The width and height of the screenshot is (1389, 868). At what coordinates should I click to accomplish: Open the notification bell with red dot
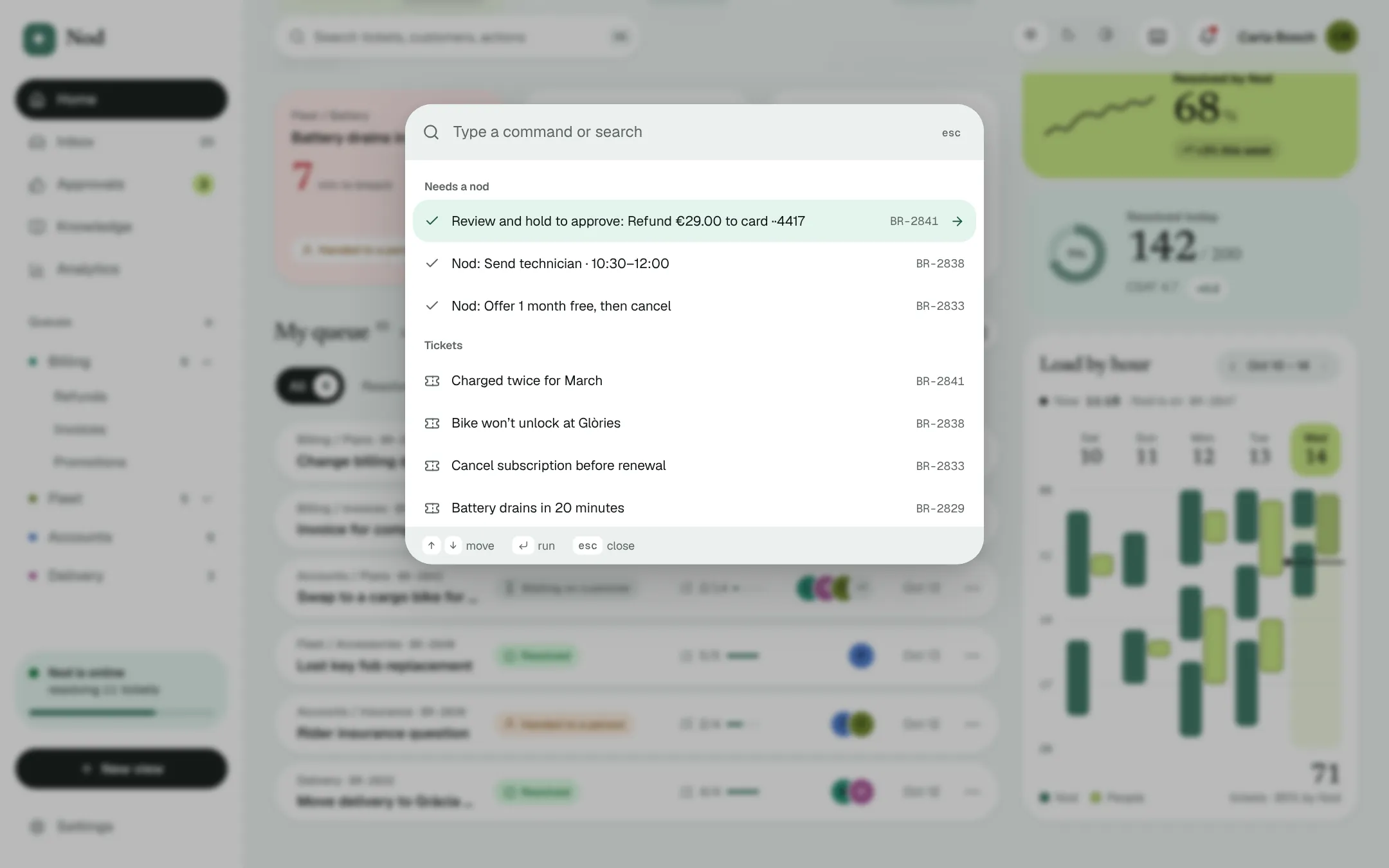[1208, 37]
